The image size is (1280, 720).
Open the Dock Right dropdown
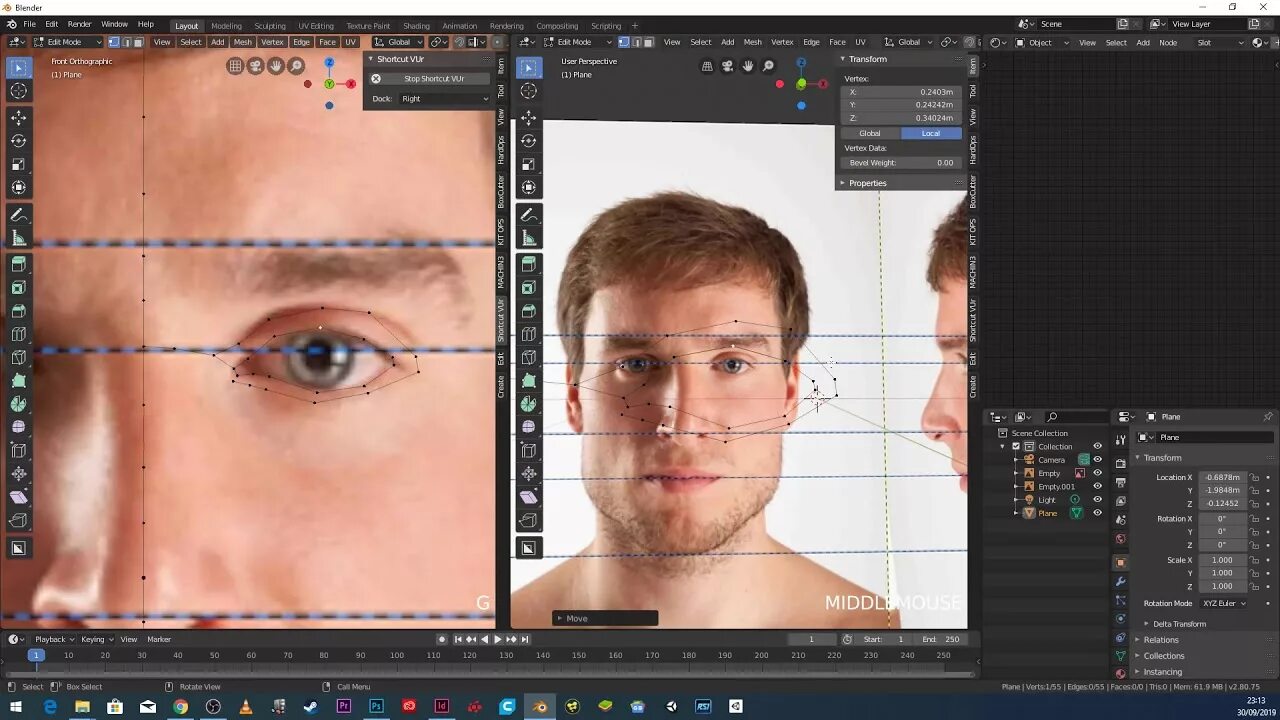pyautogui.click(x=444, y=99)
